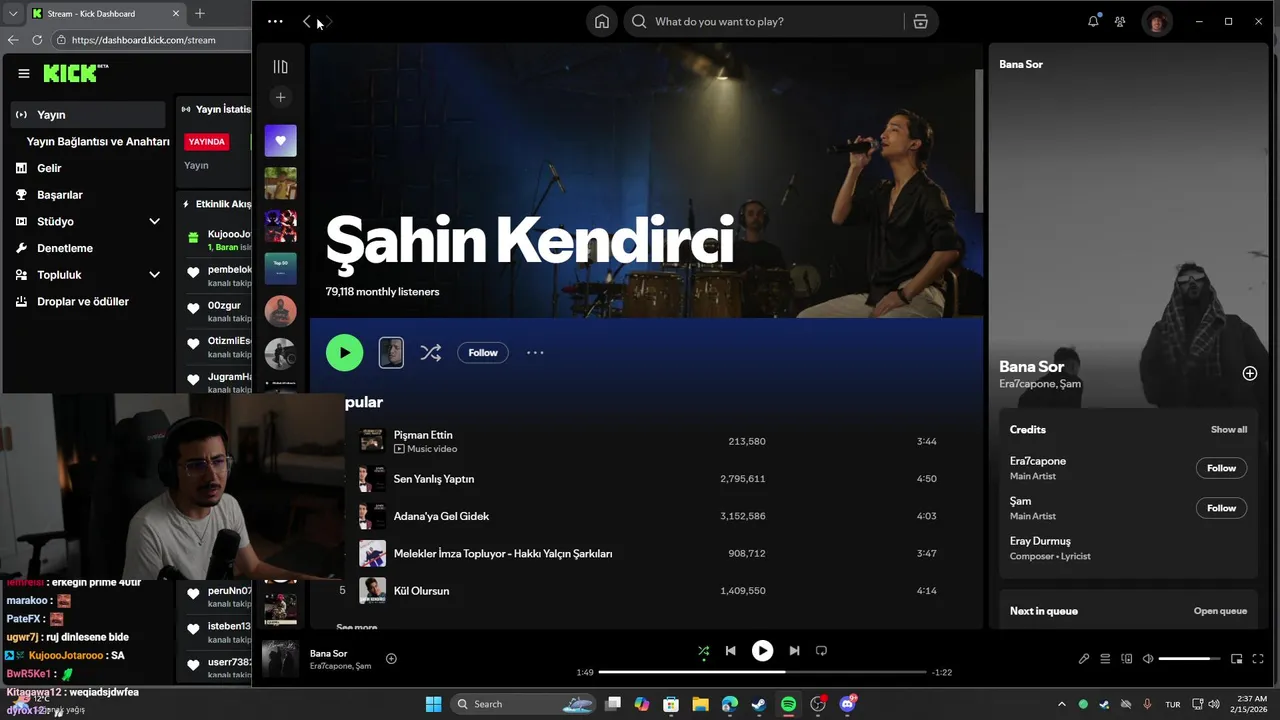
Task: Open Windows Start menu
Action: tap(433, 704)
